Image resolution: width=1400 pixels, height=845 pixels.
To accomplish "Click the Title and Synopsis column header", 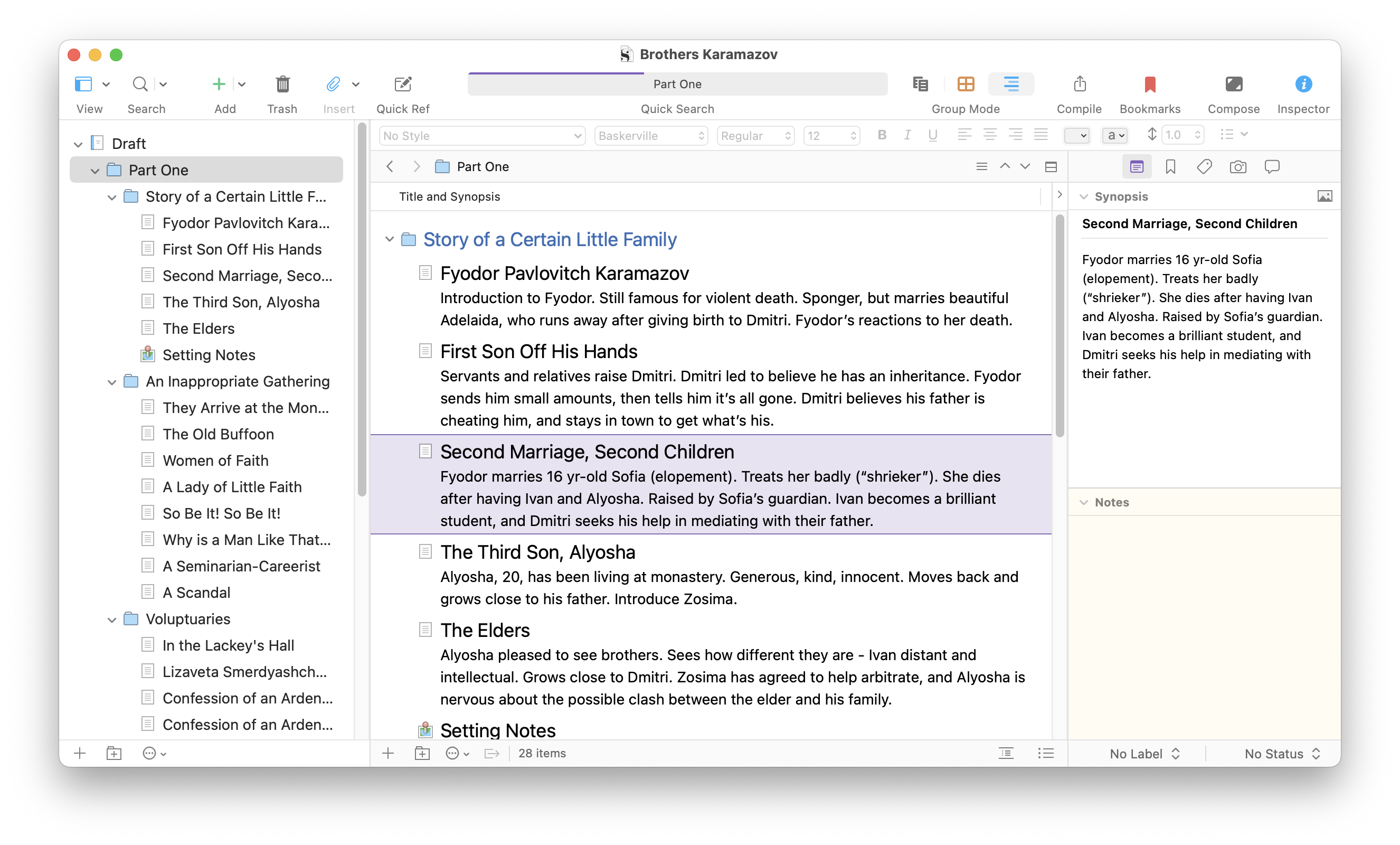I will pyautogui.click(x=449, y=196).
